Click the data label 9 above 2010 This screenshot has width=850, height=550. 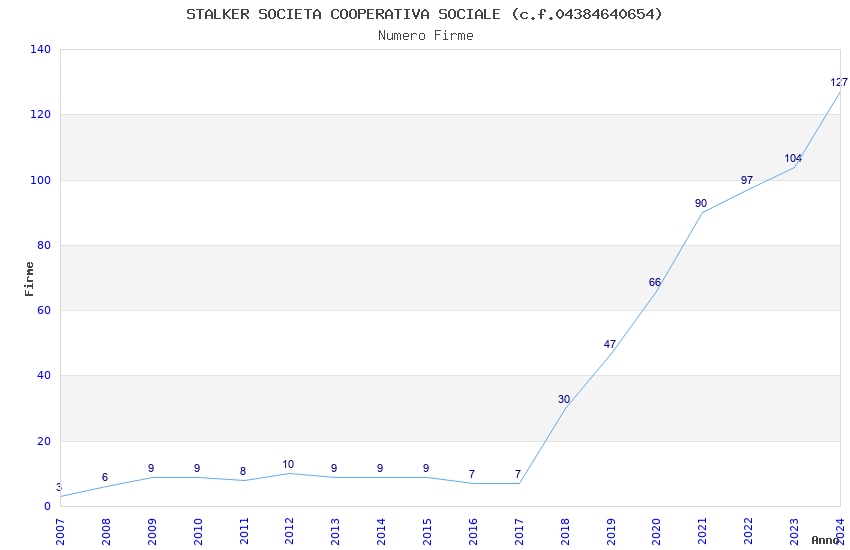(197, 468)
